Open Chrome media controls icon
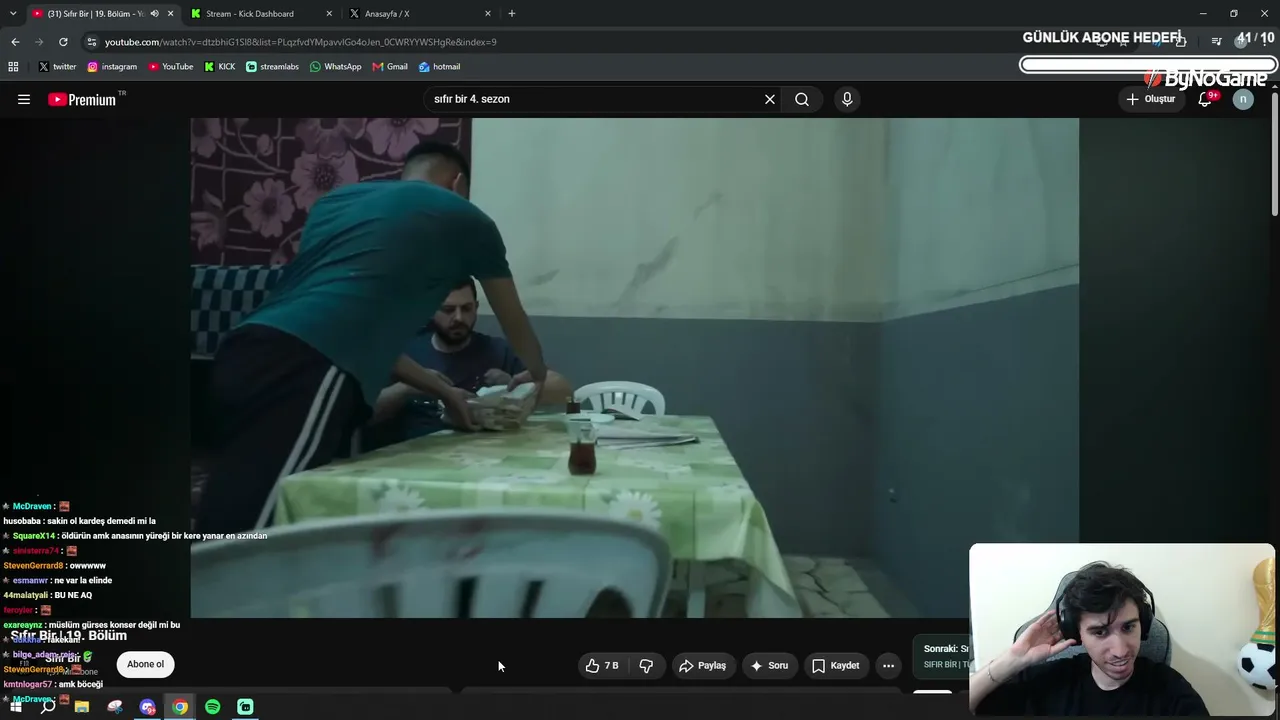 point(1216,42)
